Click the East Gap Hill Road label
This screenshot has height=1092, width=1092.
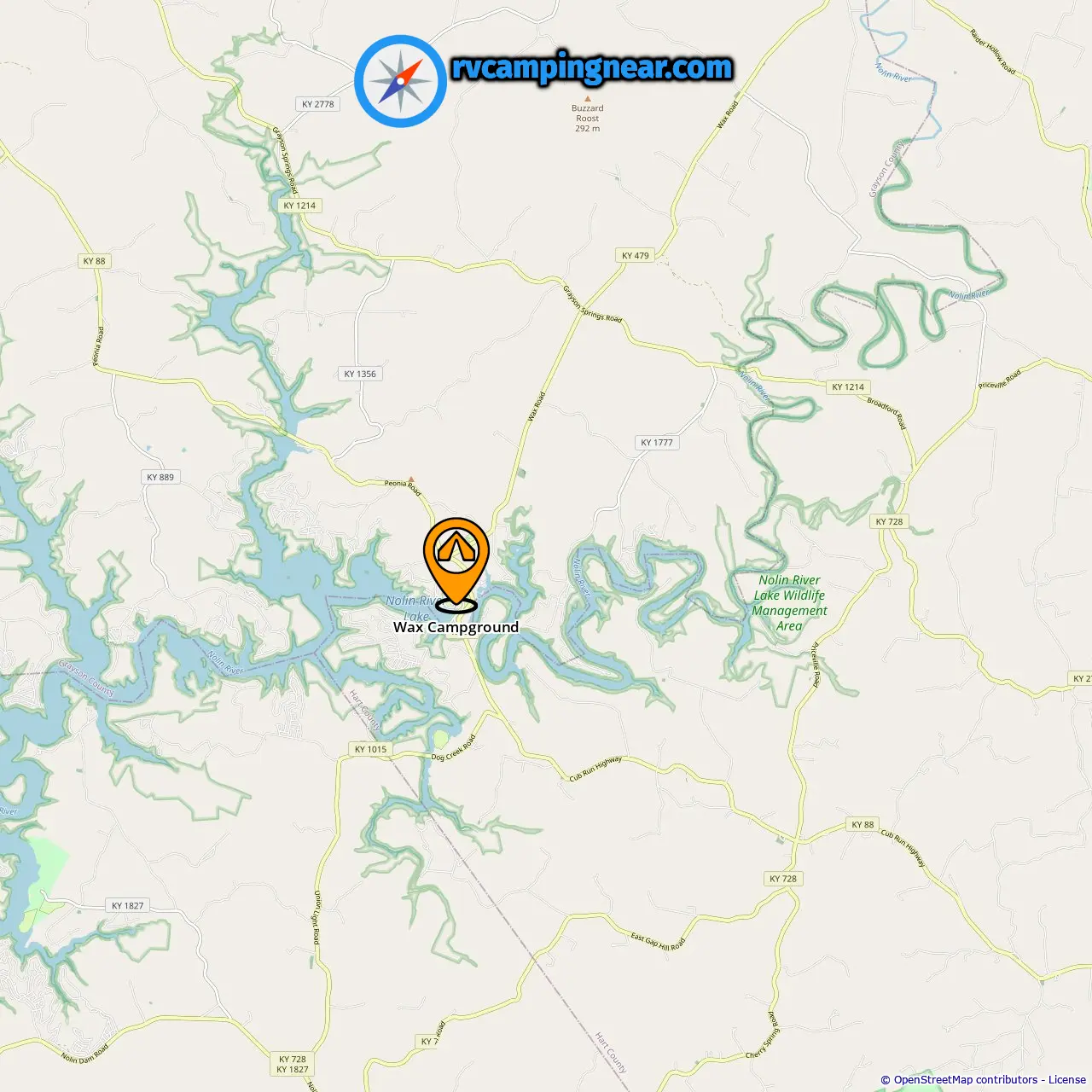(658, 942)
